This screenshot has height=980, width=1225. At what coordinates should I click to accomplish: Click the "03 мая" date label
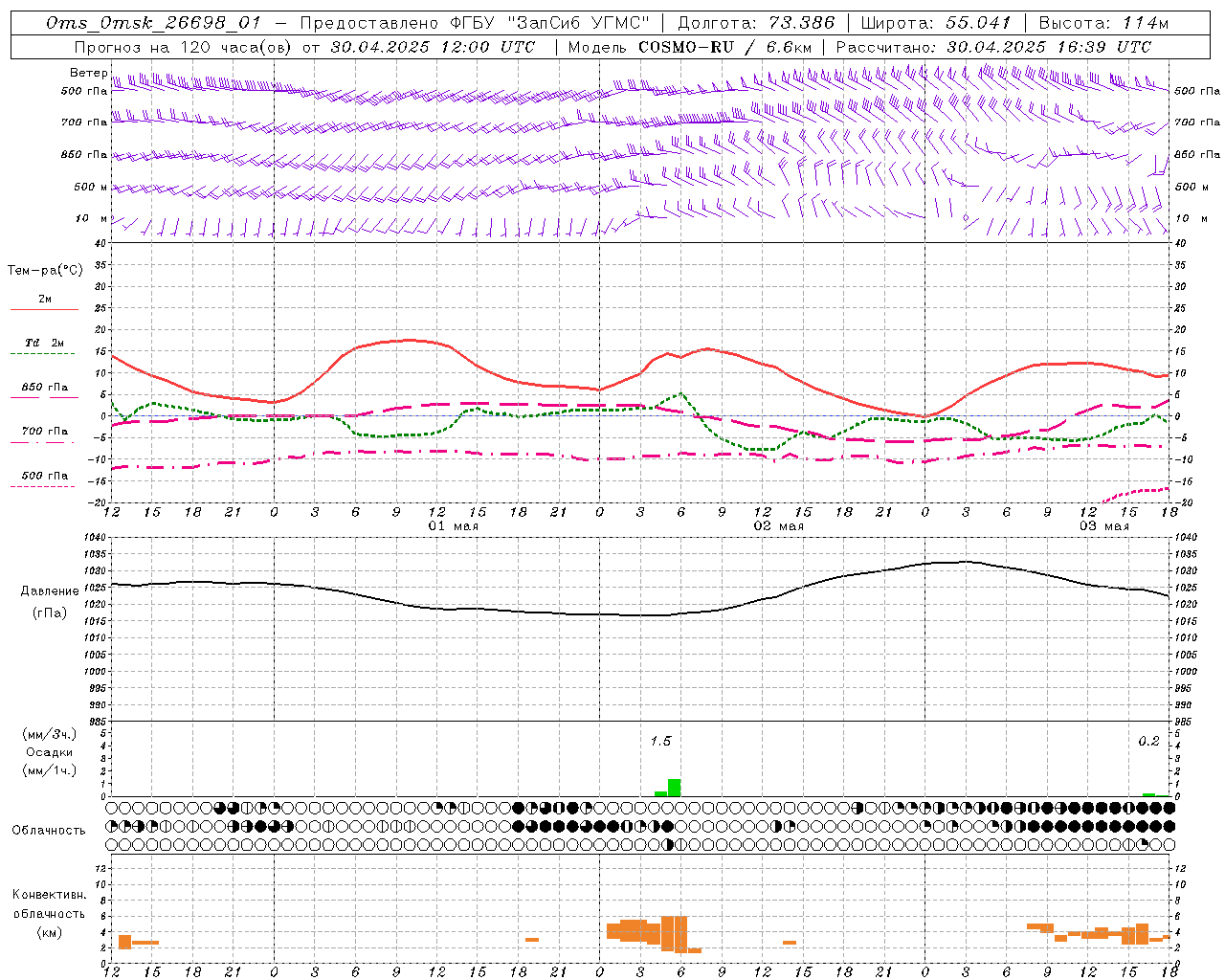(1104, 526)
